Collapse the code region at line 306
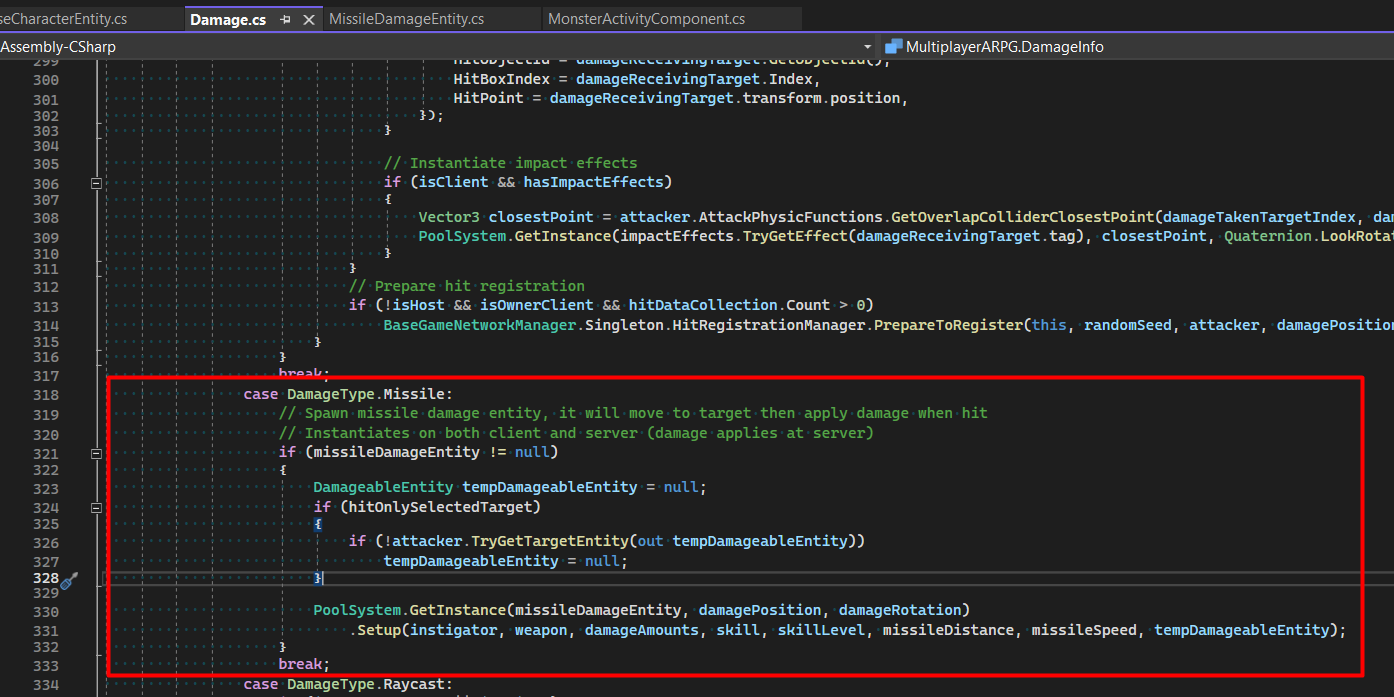Image resolution: width=1394 pixels, height=697 pixels. (96, 183)
